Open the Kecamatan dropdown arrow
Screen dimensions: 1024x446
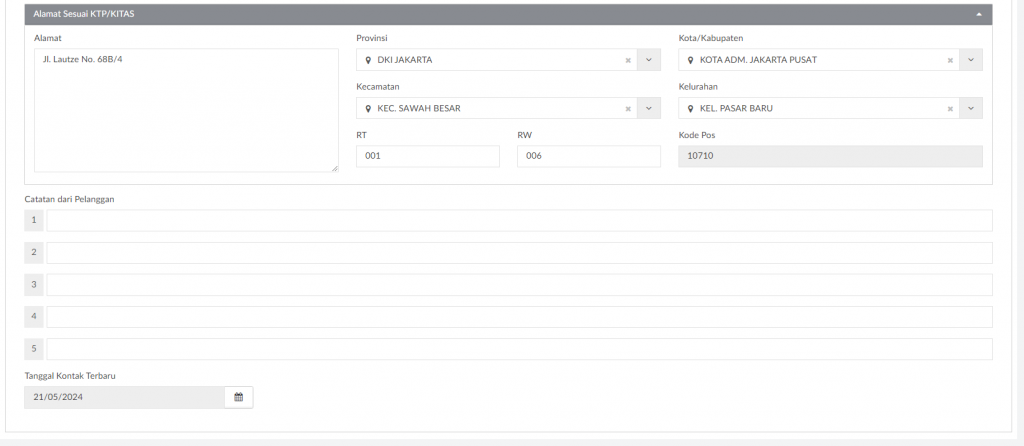click(648, 108)
